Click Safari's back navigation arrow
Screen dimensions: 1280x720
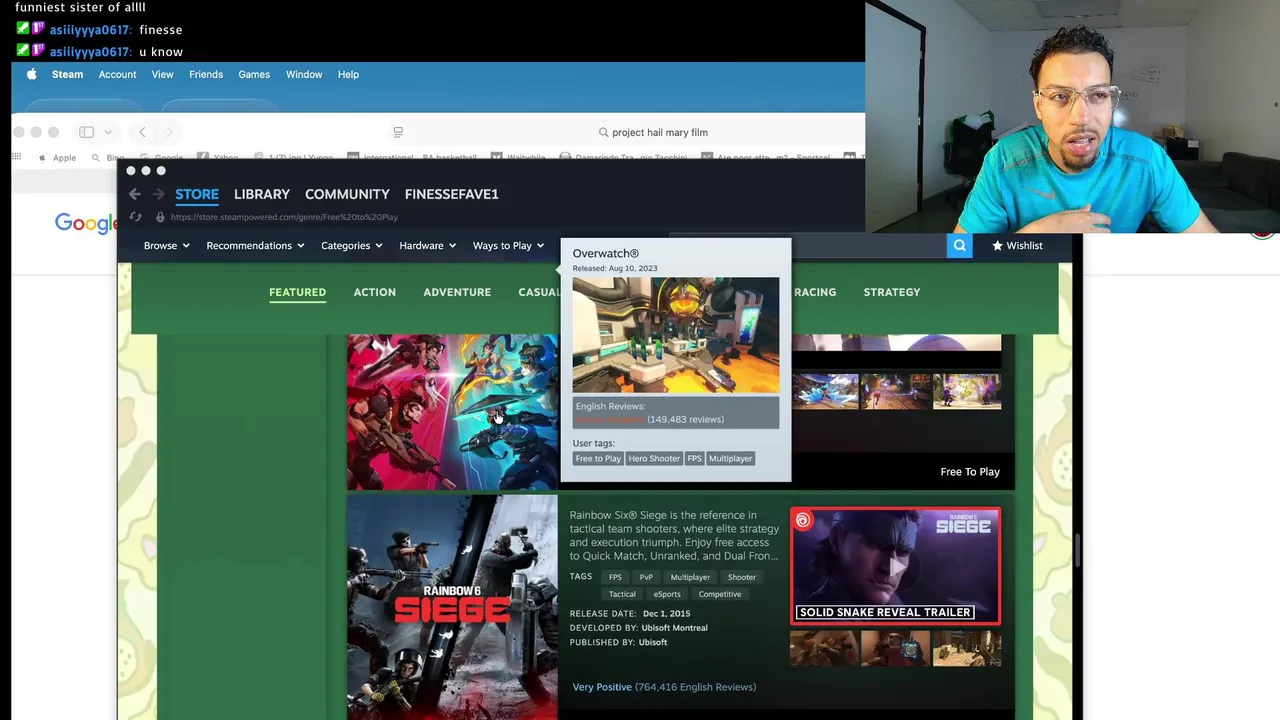142,132
